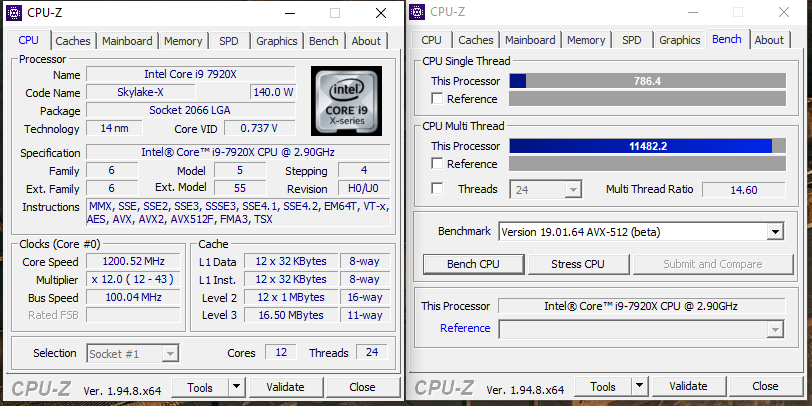Click Close button in left CPU-Z window
This screenshot has width=812, height=406.
click(362, 387)
